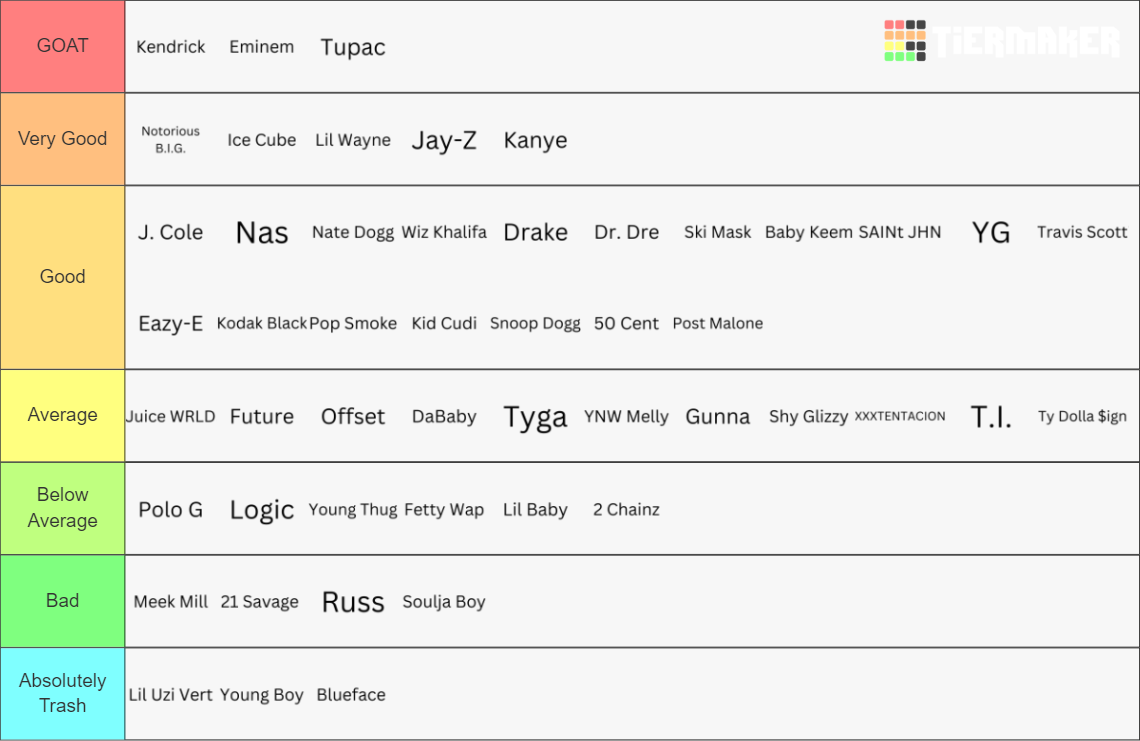Image resolution: width=1140 pixels, height=741 pixels.
Task: Select the Jay-Z tile
Action: [444, 140]
